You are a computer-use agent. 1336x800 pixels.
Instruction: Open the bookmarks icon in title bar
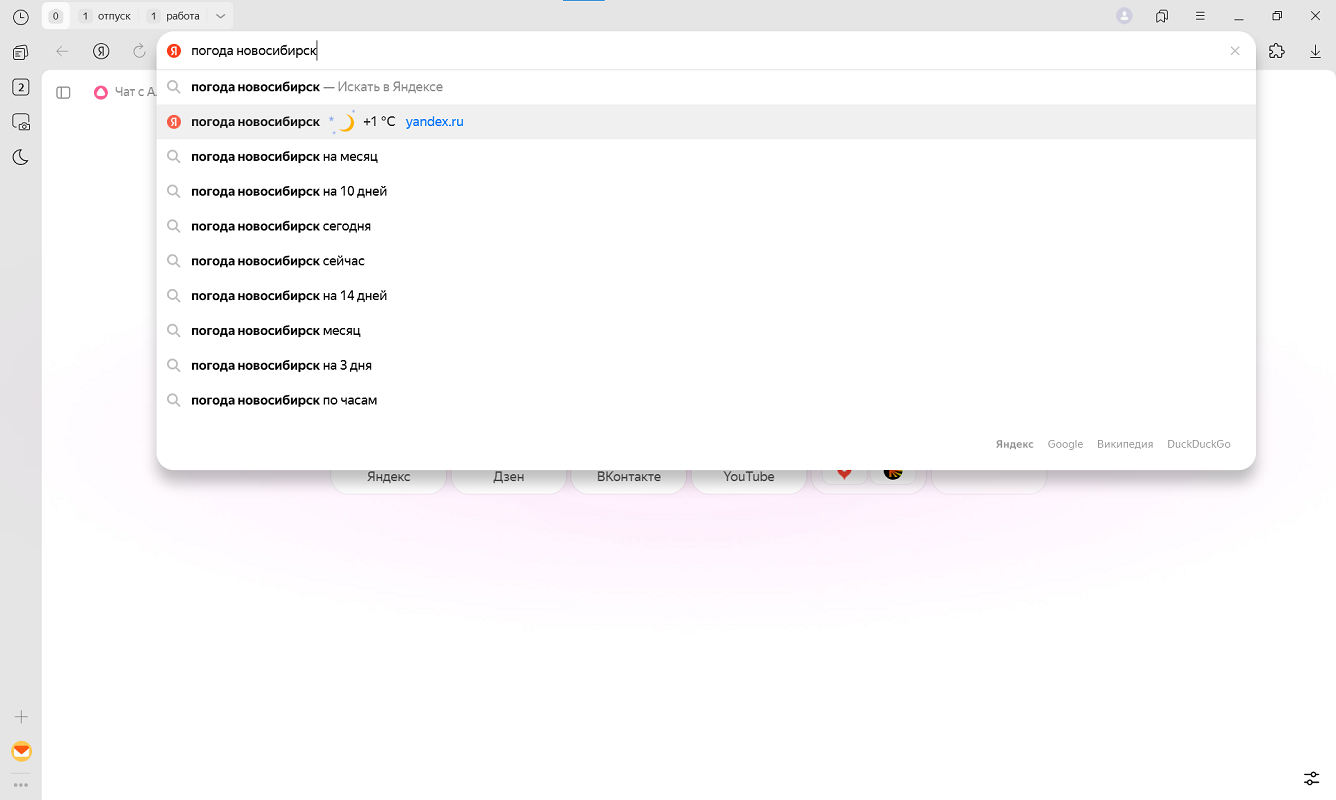[1162, 16]
